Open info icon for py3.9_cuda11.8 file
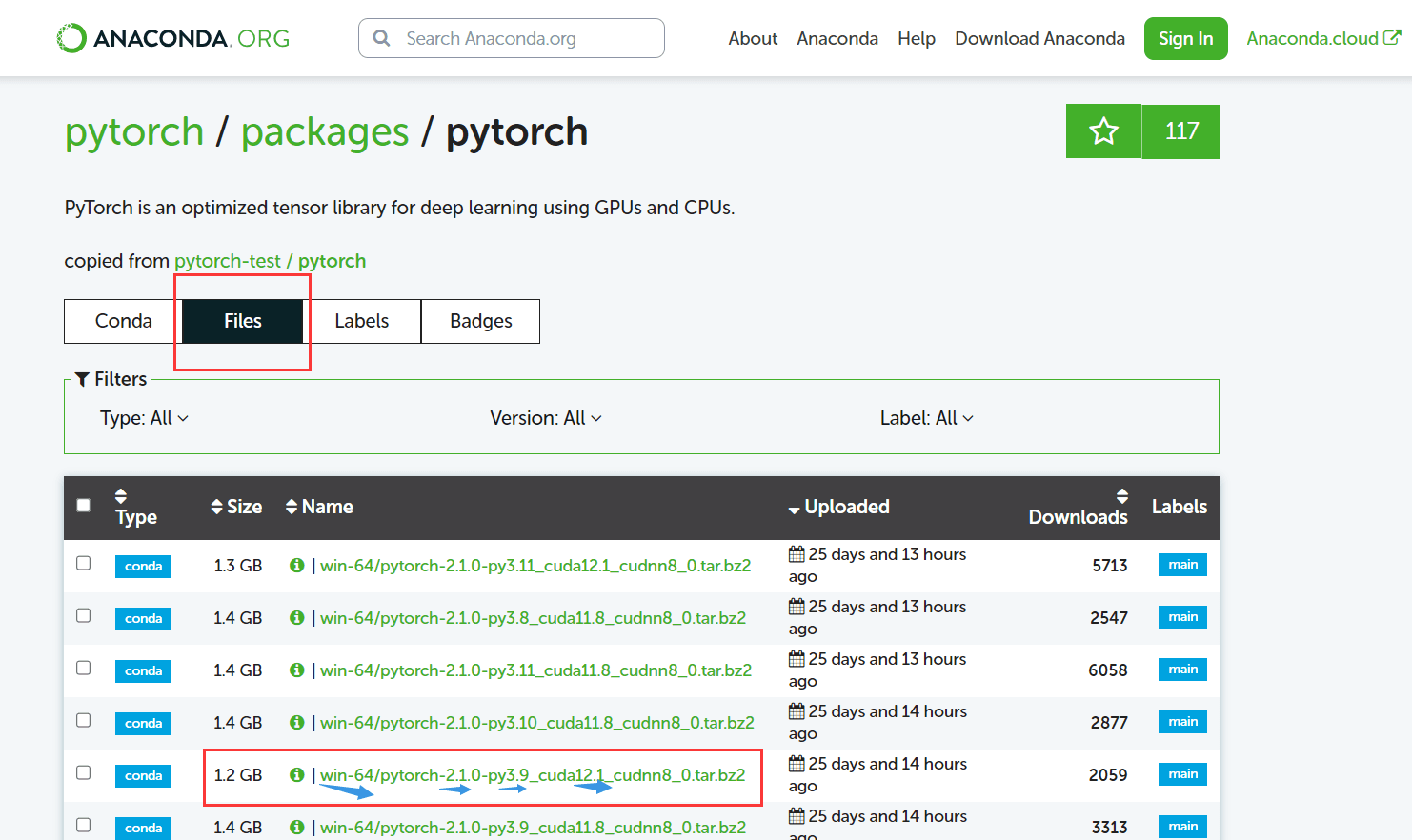The image size is (1412, 840). (x=297, y=828)
